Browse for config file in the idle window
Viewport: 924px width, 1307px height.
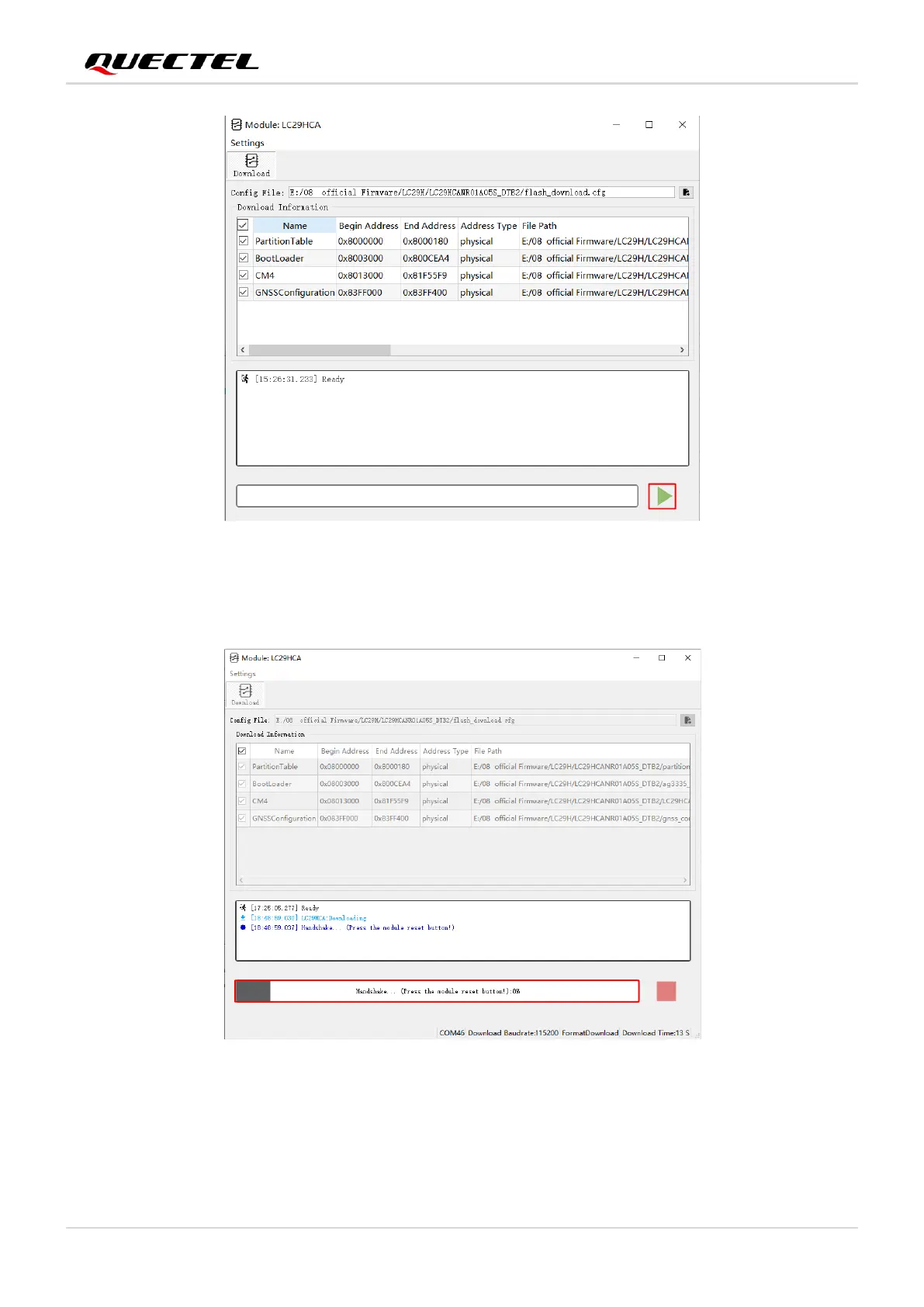[x=686, y=192]
